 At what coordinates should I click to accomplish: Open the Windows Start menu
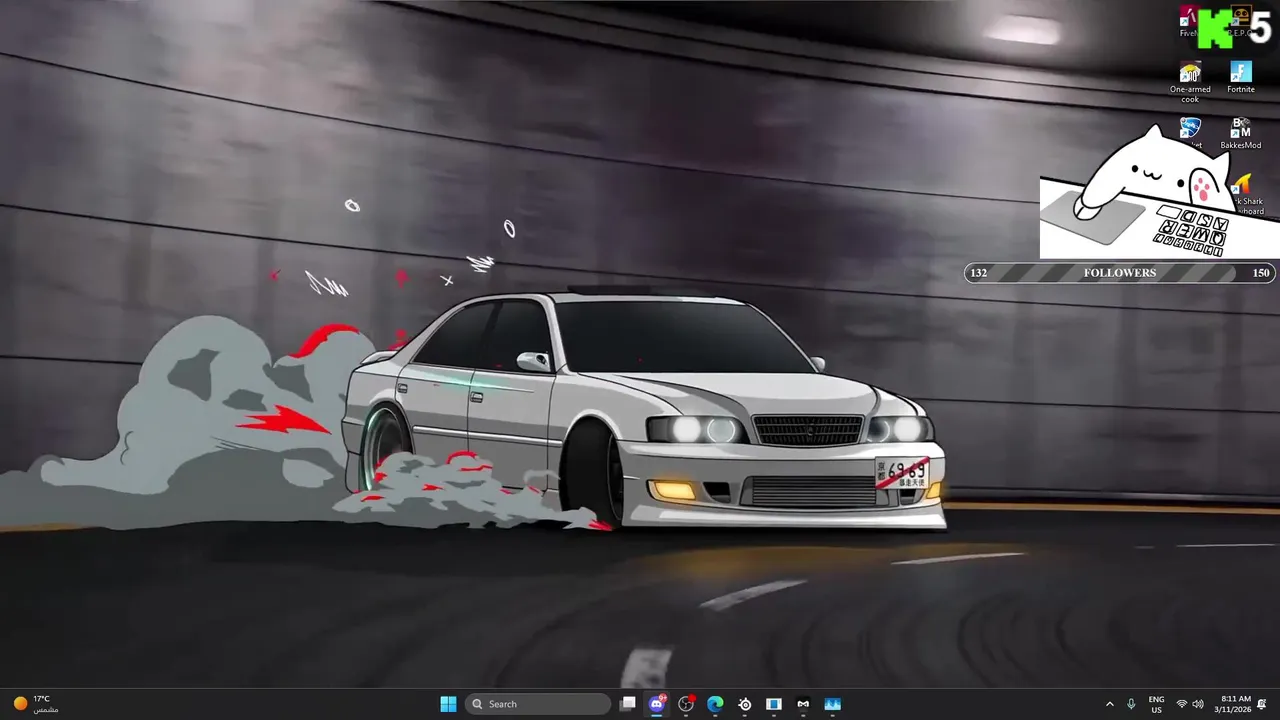(448, 704)
